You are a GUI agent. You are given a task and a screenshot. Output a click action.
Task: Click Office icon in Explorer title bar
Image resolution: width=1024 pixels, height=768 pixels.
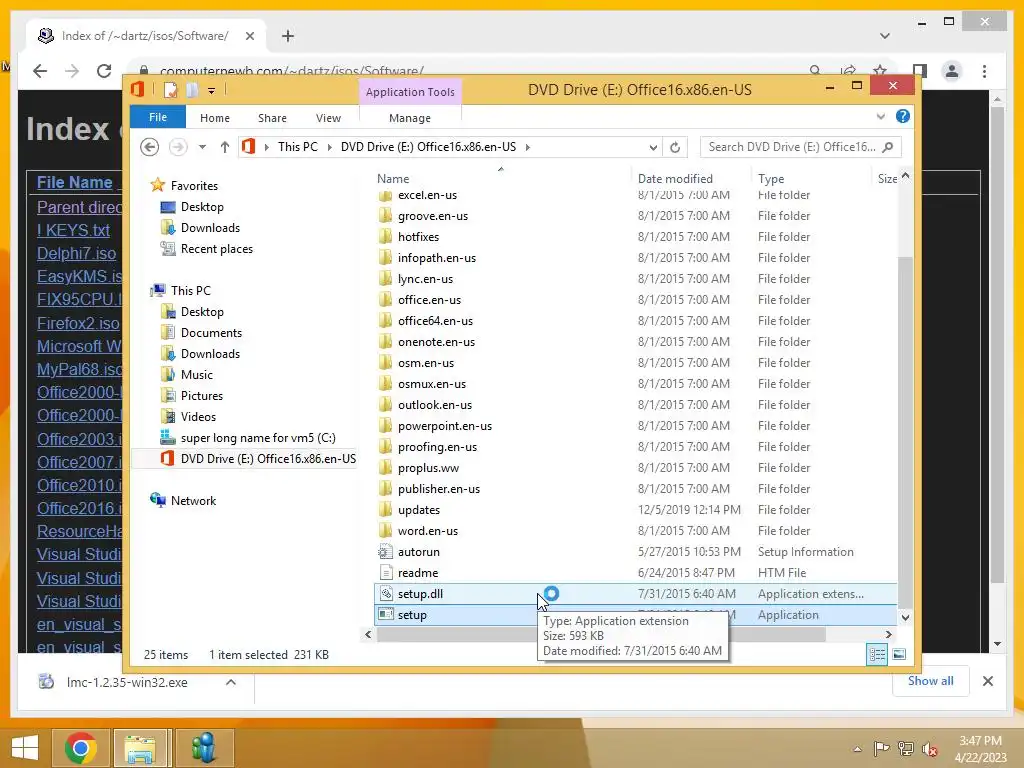pyautogui.click(x=138, y=89)
